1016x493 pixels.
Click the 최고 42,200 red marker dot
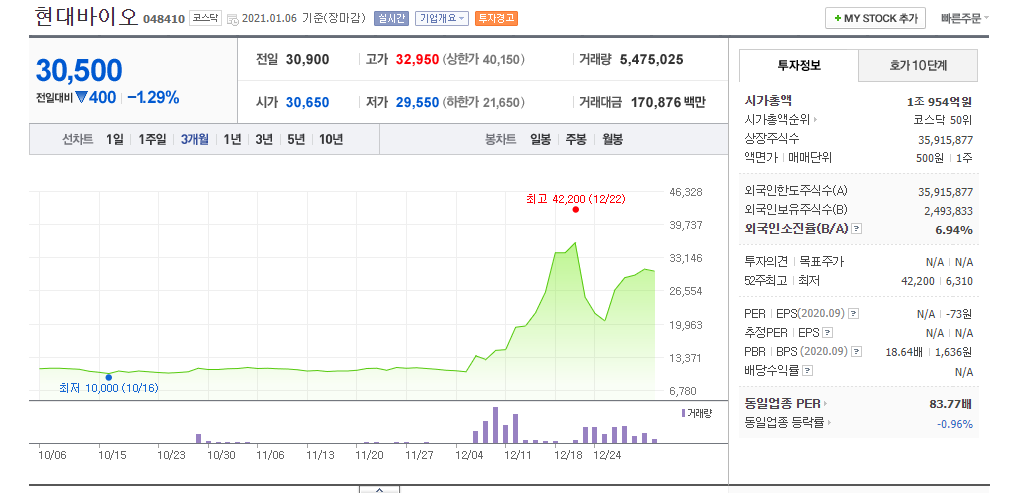[575, 209]
